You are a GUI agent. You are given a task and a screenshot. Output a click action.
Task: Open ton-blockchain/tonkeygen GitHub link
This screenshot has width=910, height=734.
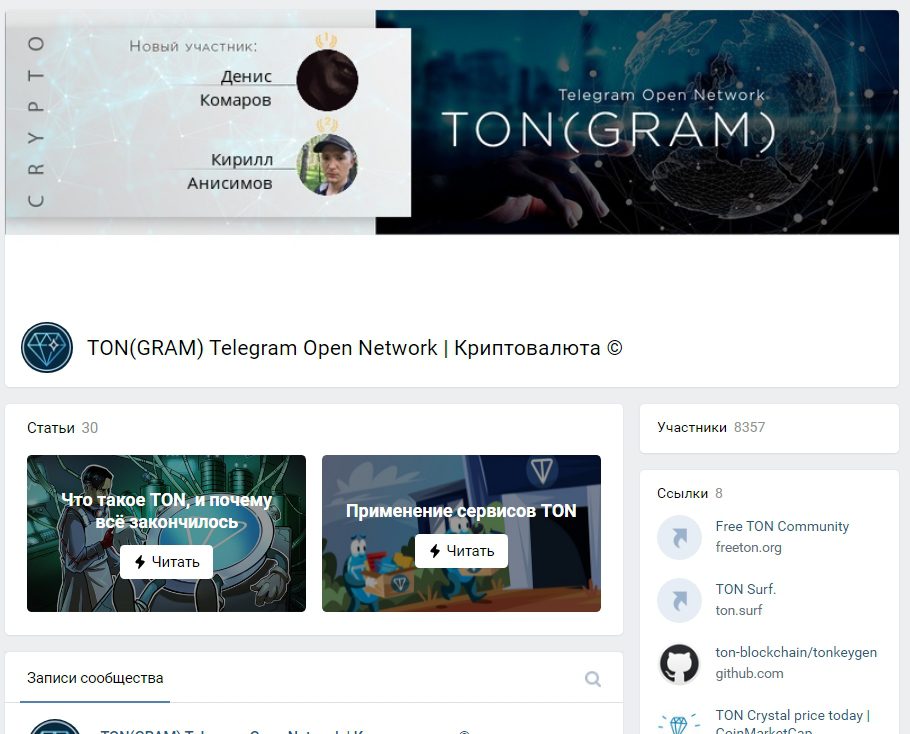[x=796, y=652]
